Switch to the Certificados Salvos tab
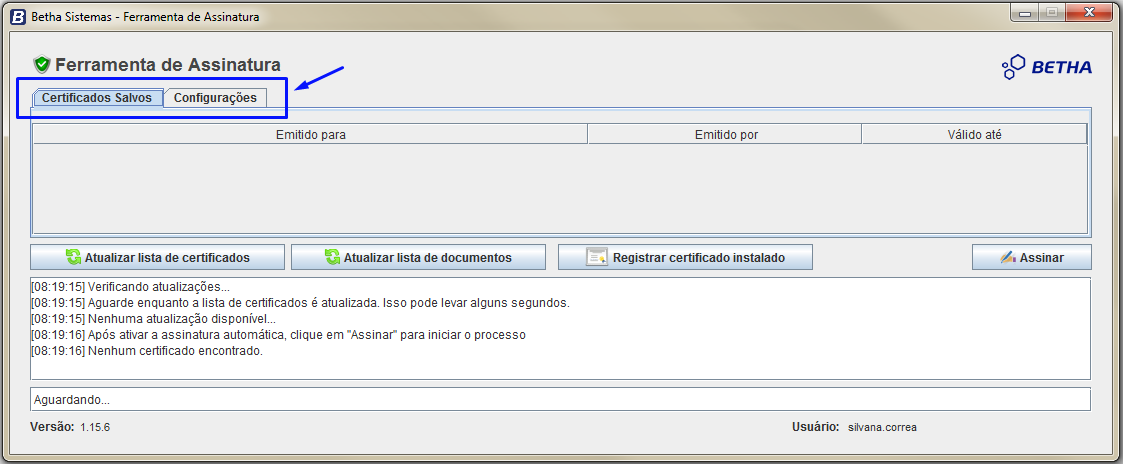The width and height of the screenshot is (1123, 464). click(97, 98)
